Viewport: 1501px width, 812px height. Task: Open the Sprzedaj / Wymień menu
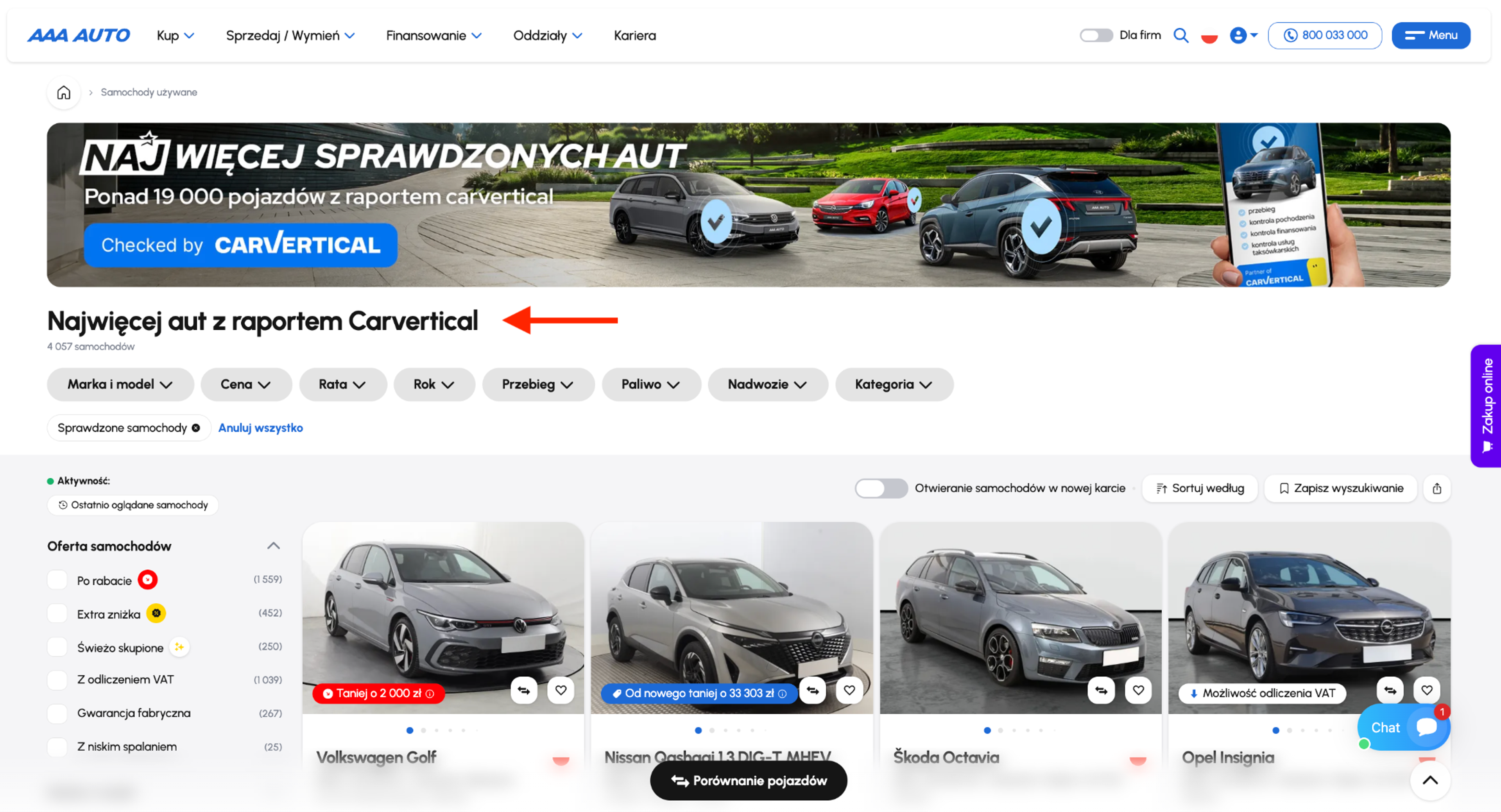point(290,36)
